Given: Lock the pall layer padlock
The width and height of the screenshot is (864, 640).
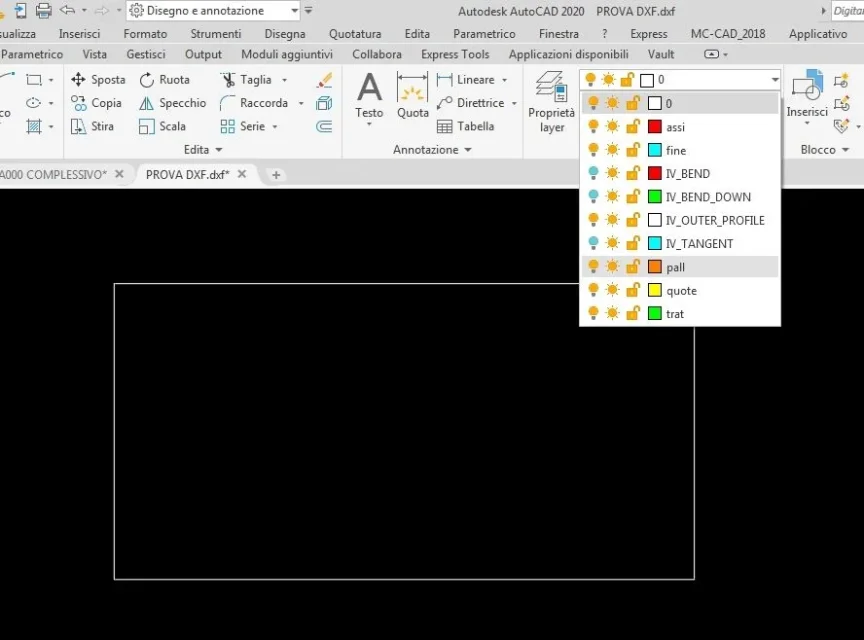Looking at the screenshot, I should pyautogui.click(x=633, y=267).
